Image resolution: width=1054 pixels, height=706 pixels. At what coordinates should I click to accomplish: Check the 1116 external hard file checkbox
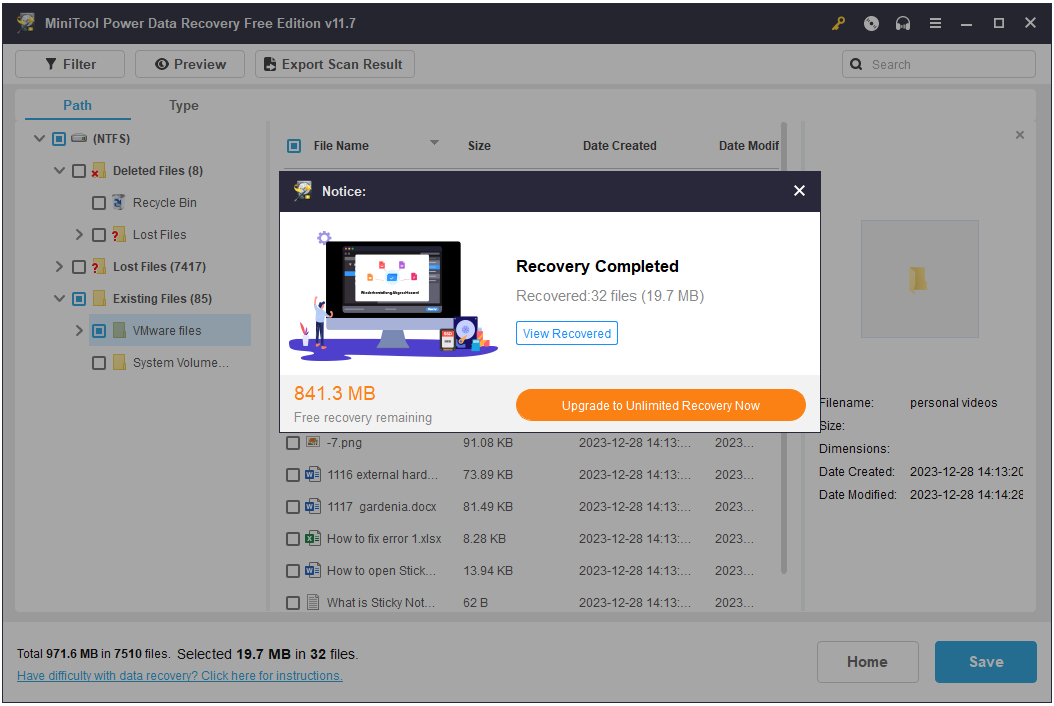point(292,475)
